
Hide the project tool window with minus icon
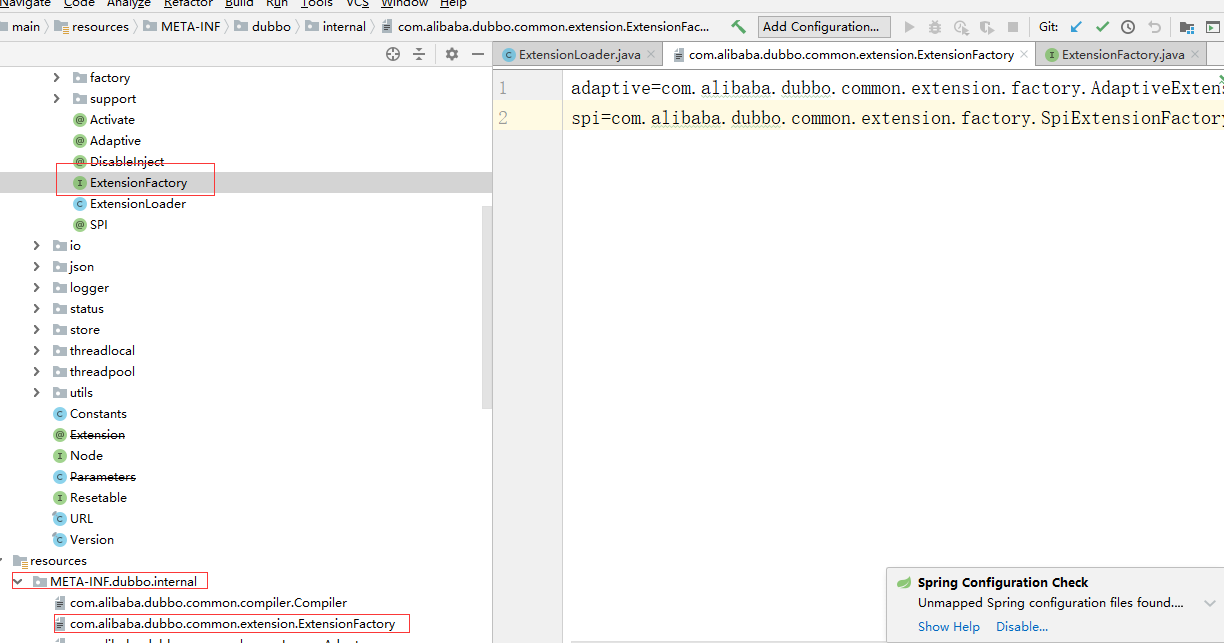(478, 54)
